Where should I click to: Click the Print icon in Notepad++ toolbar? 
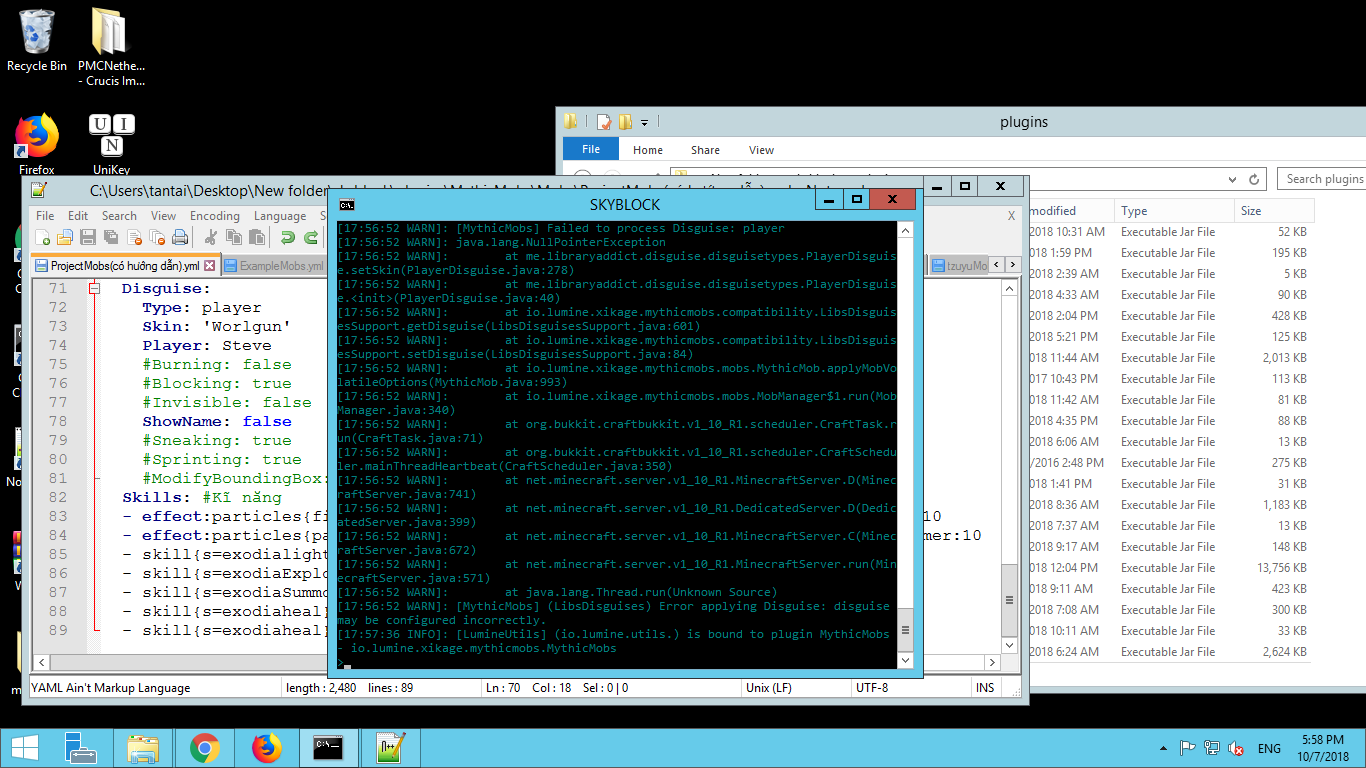(180, 238)
